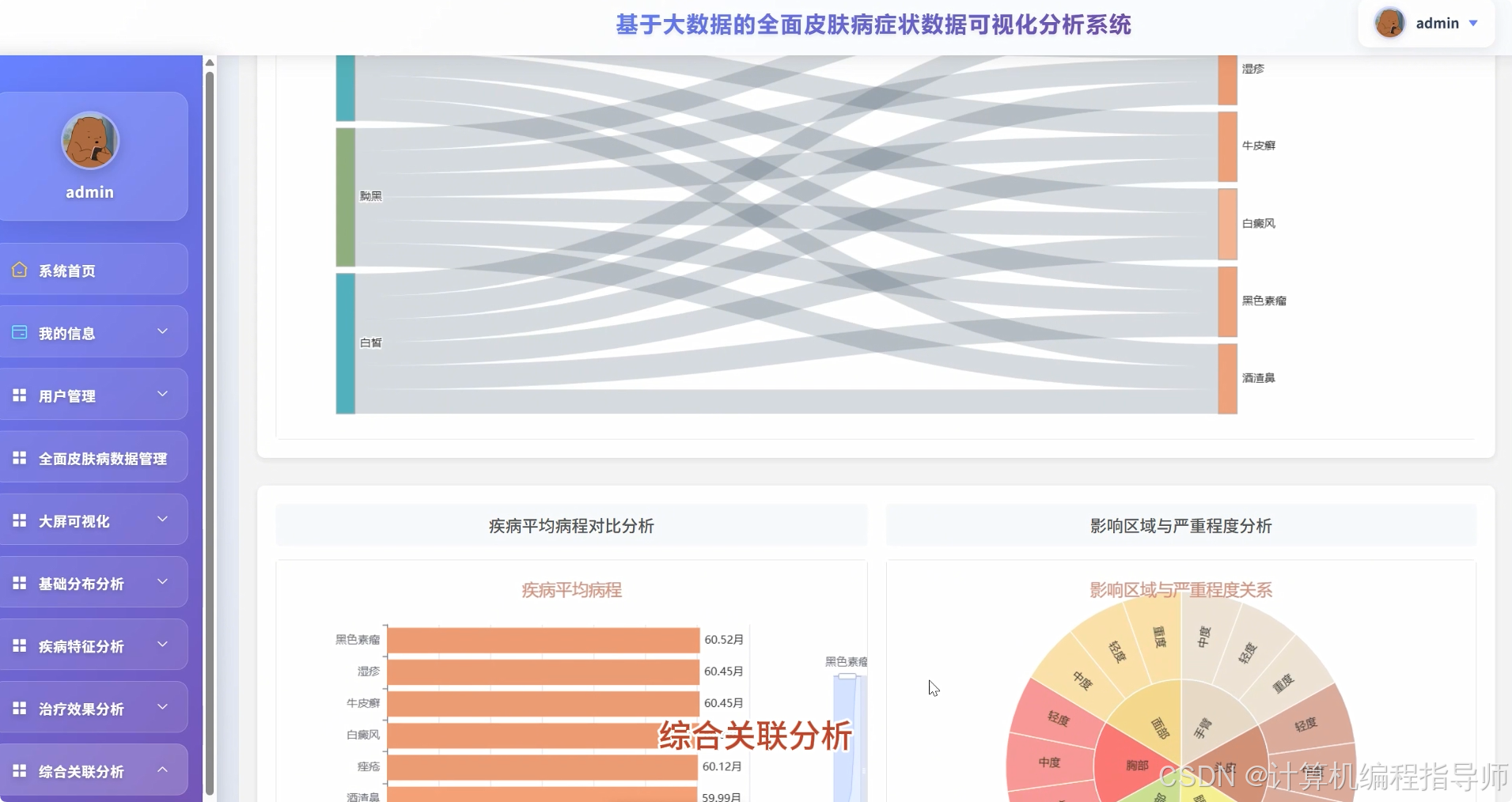Click the 疾病特征分析 icon

coord(19,645)
